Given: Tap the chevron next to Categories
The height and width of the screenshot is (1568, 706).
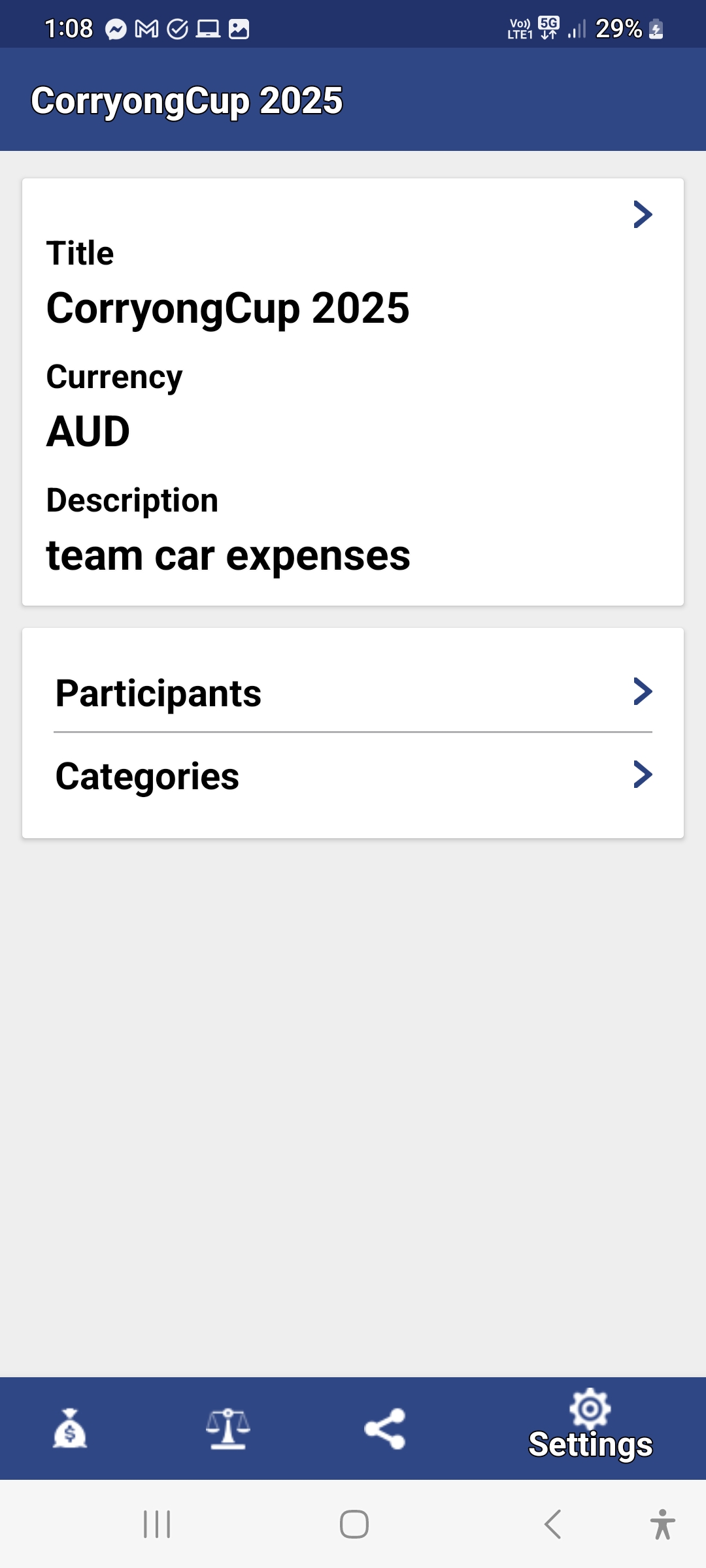Looking at the screenshot, I should tap(643, 775).
